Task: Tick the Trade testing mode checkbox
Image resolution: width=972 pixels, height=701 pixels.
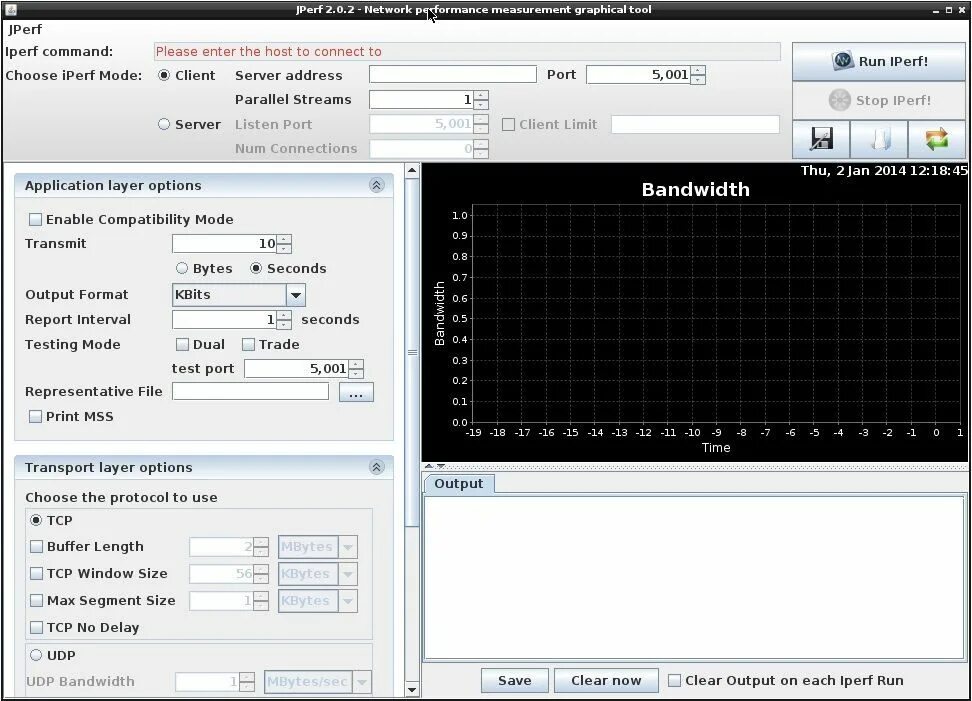Action: pyautogui.click(x=248, y=345)
